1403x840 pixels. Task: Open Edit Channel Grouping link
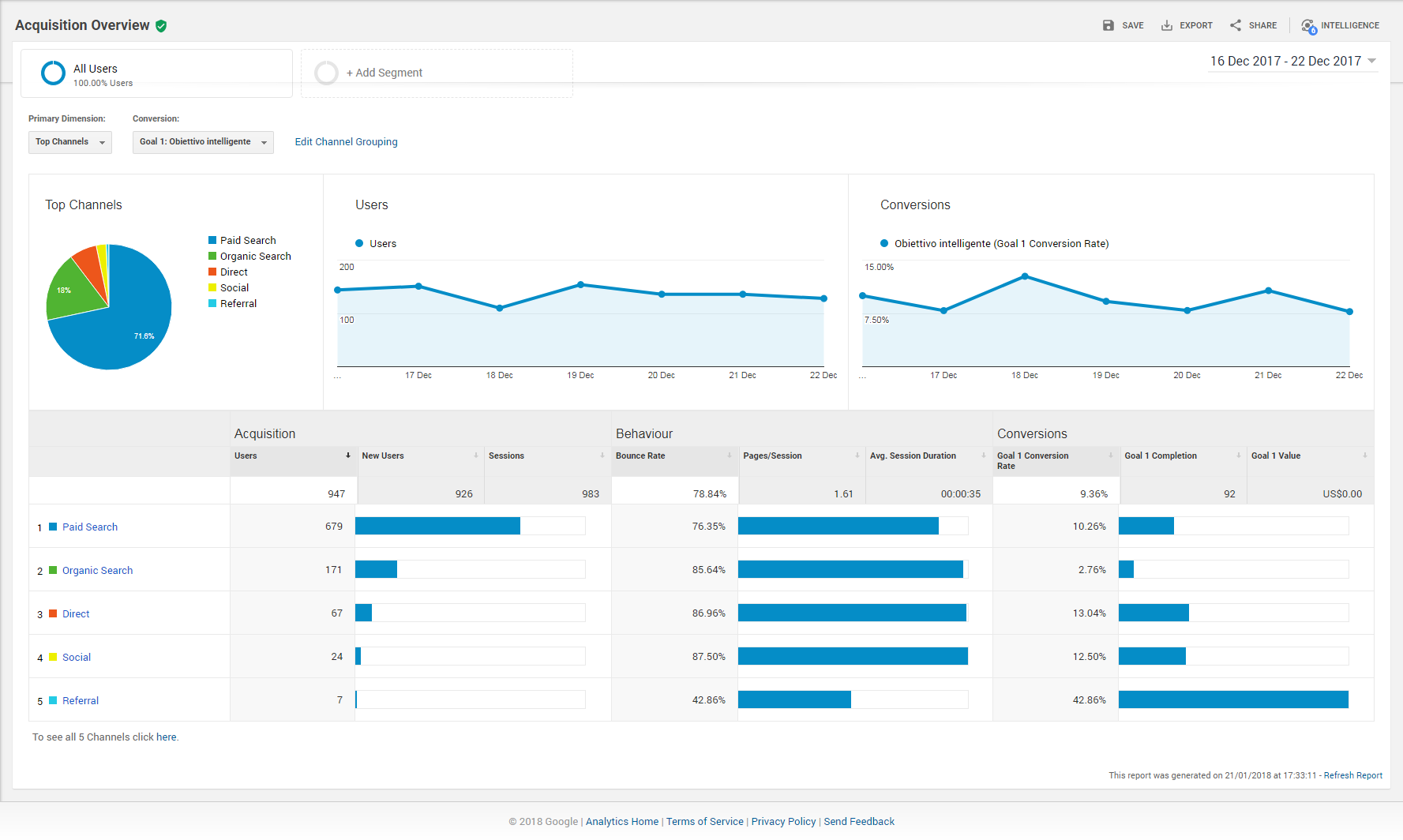click(347, 142)
